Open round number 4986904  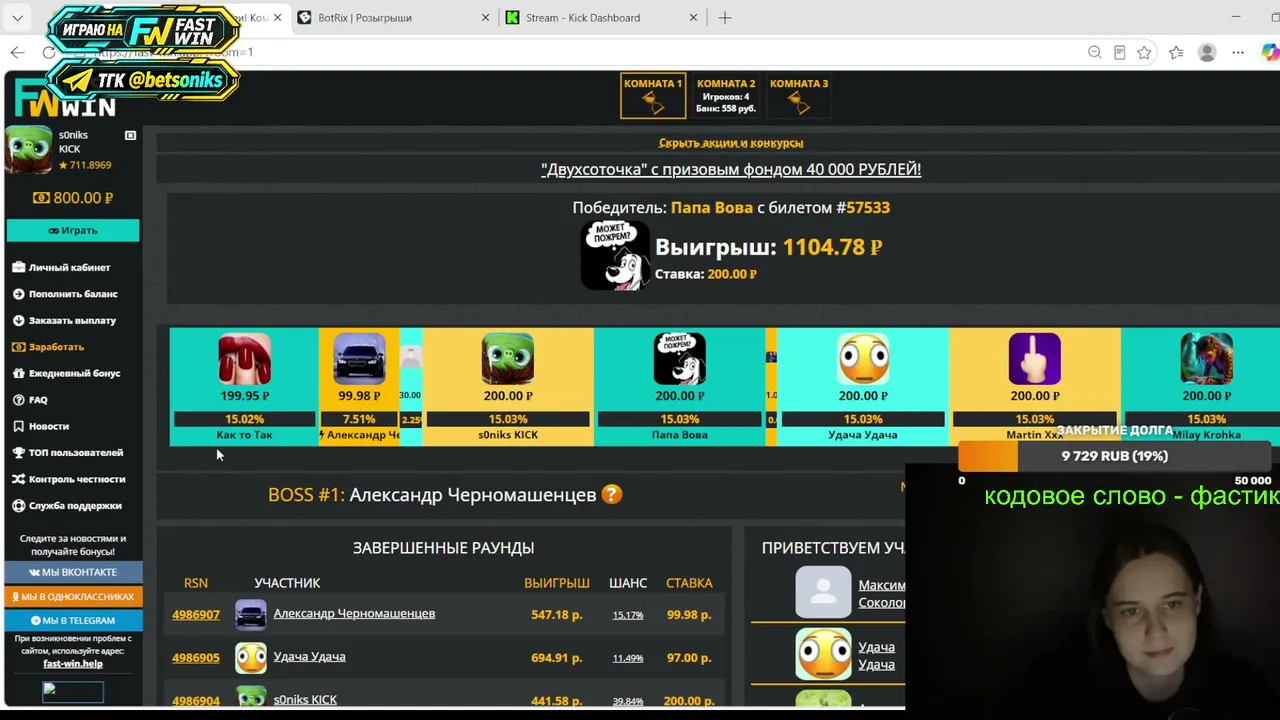click(196, 701)
